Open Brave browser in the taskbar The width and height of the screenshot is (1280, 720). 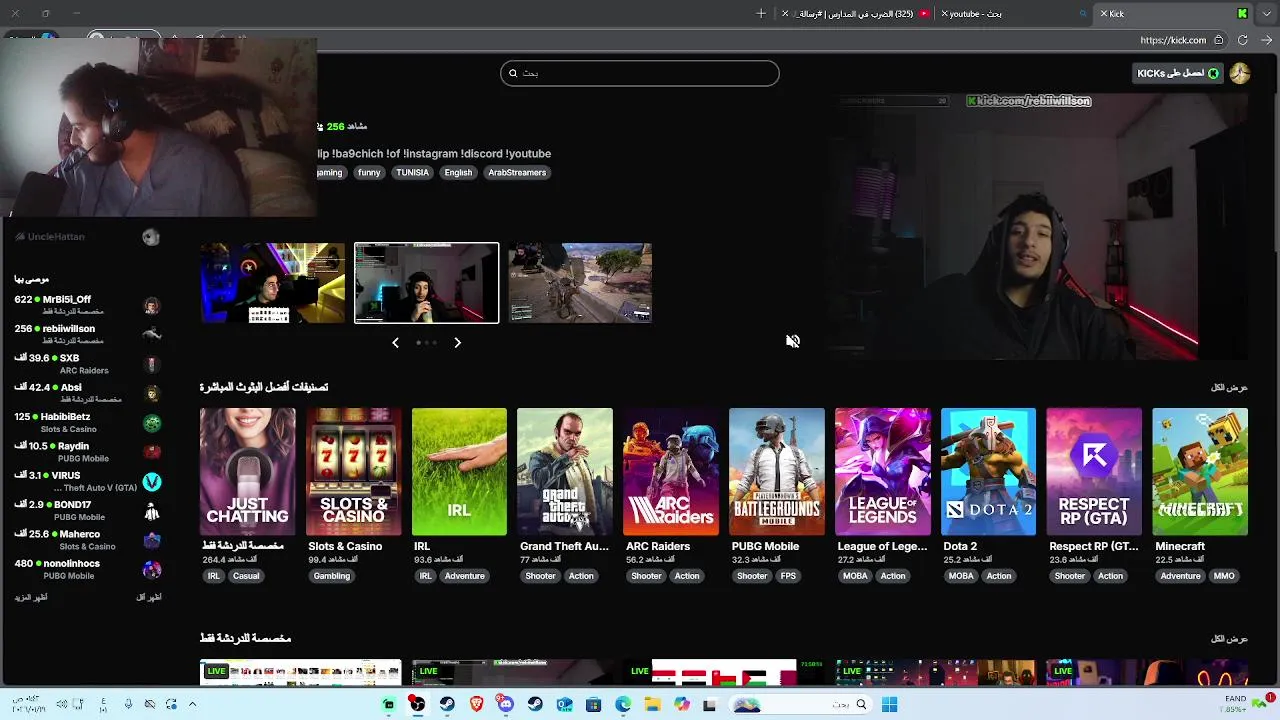coord(476,705)
